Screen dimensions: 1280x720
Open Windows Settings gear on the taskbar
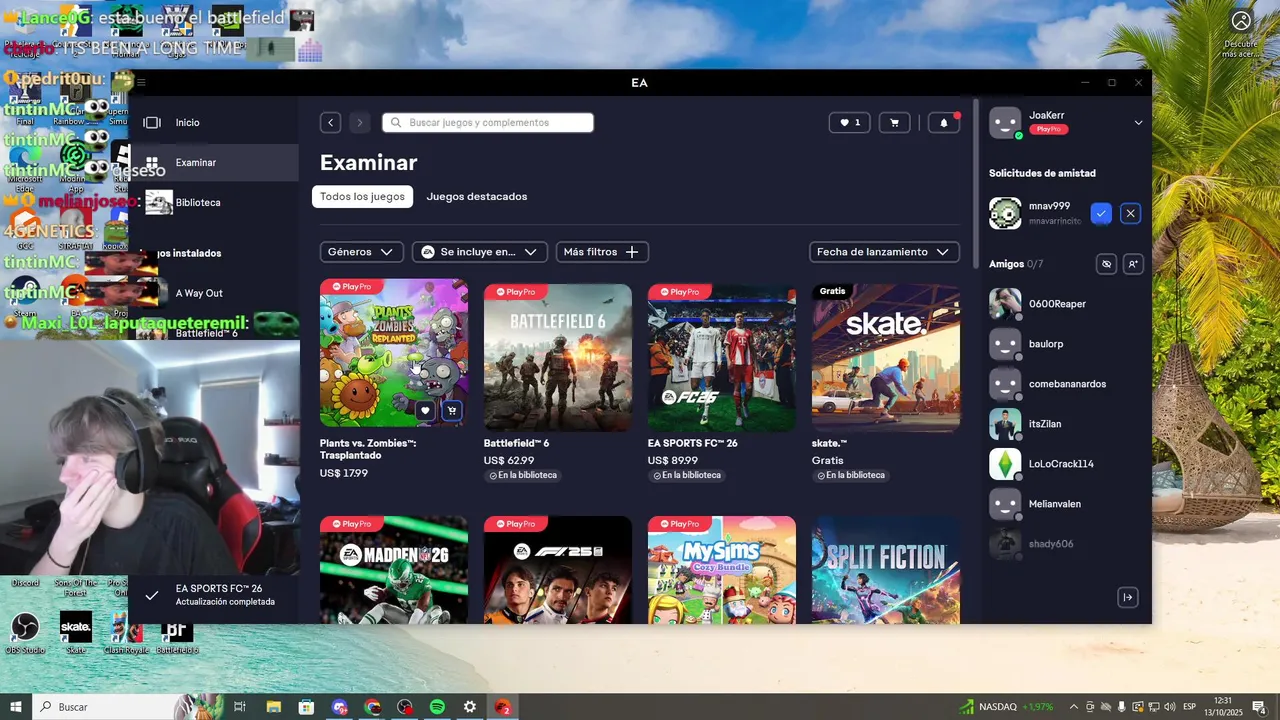coord(470,707)
